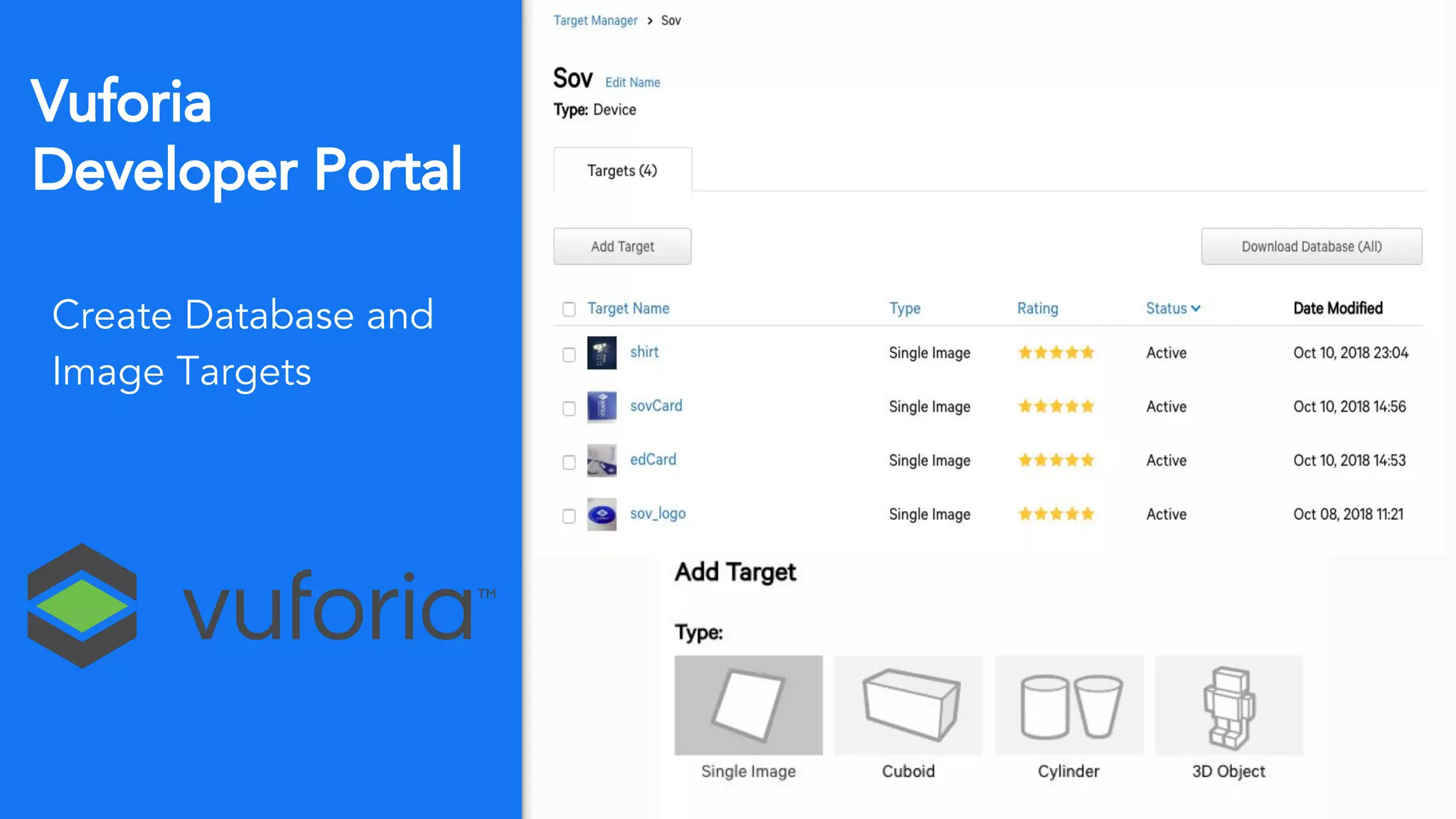Image resolution: width=1456 pixels, height=819 pixels.
Task: Click the date 'Oct 10, 2018 23:04'
Action: pyautogui.click(x=1351, y=353)
